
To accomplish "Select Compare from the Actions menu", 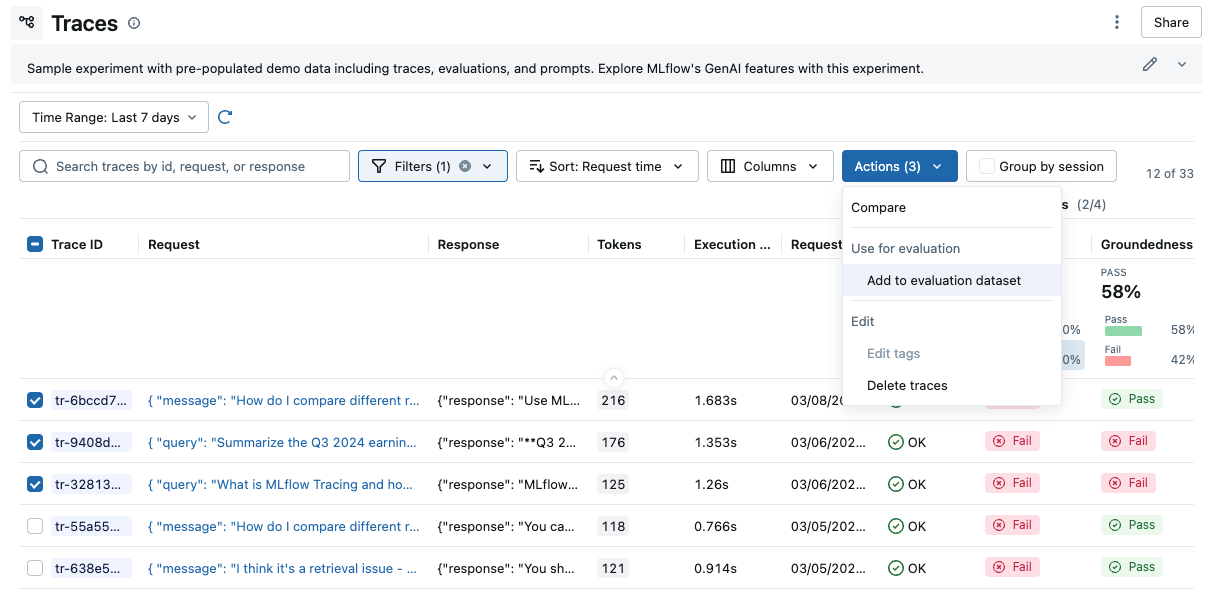I will [x=879, y=207].
